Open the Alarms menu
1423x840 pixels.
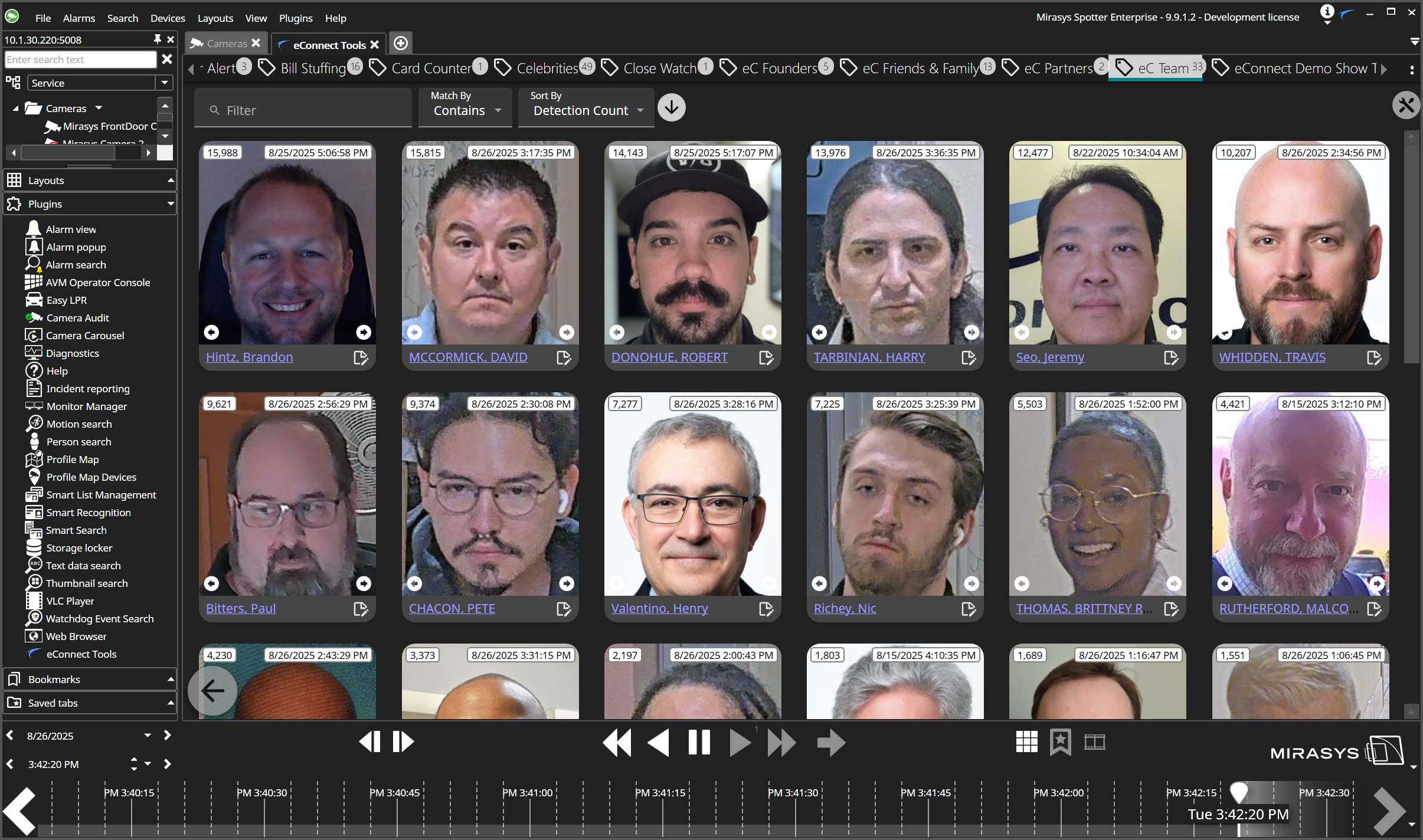click(78, 18)
